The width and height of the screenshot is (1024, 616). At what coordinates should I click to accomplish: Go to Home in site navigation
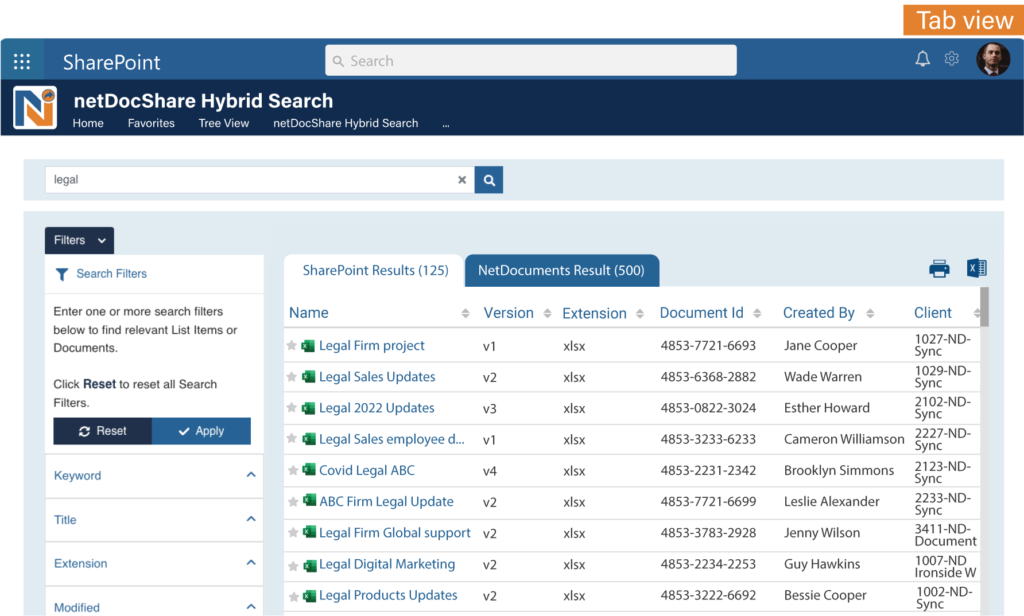(88, 123)
